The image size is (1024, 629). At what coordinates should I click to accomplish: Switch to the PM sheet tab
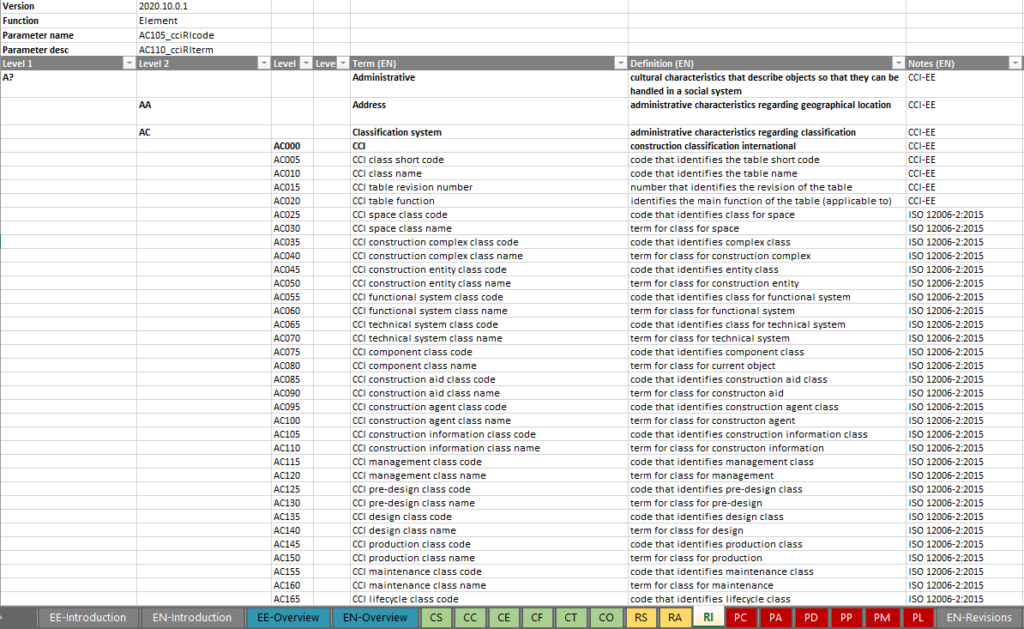pyautogui.click(x=882, y=618)
